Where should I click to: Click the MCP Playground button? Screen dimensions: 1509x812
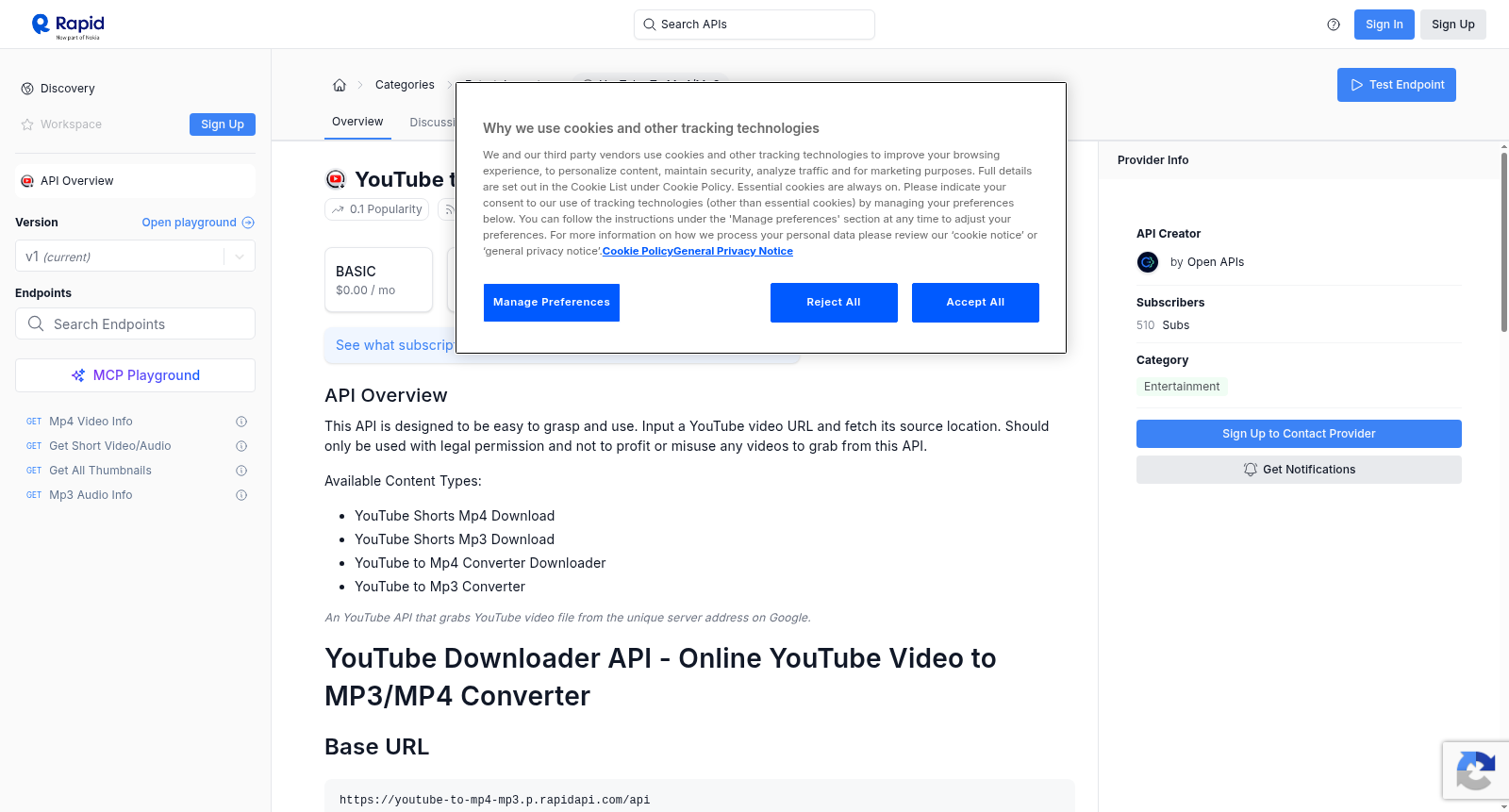(135, 375)
